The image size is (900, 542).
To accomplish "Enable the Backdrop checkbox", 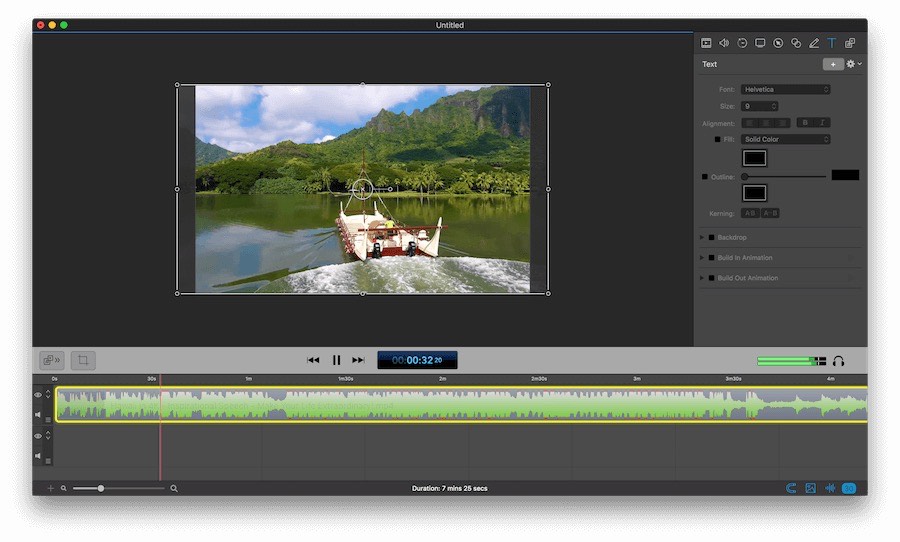I will pyautogui.click(x=712, y=237).
